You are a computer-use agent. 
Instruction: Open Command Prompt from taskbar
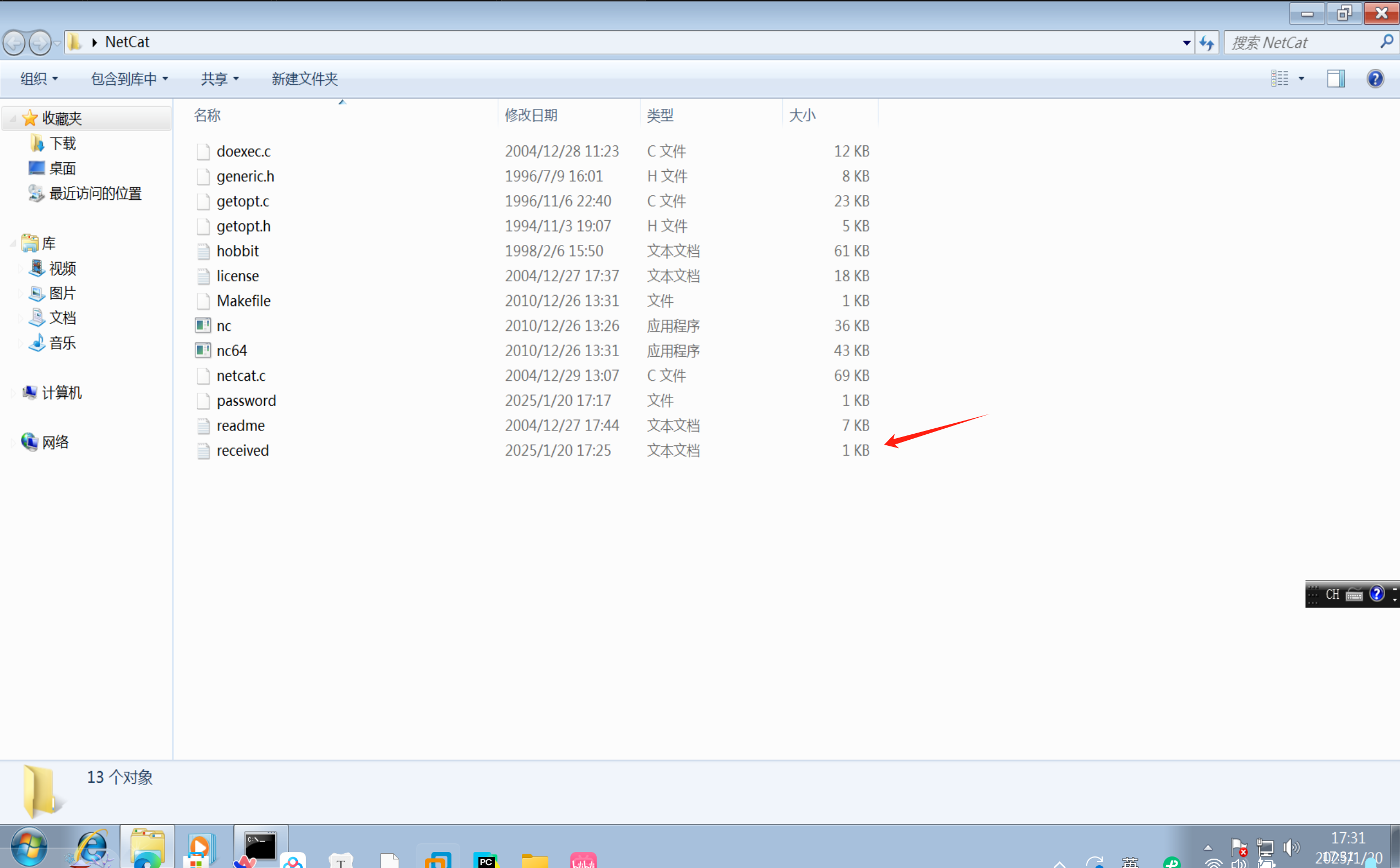tap(260, 847)
